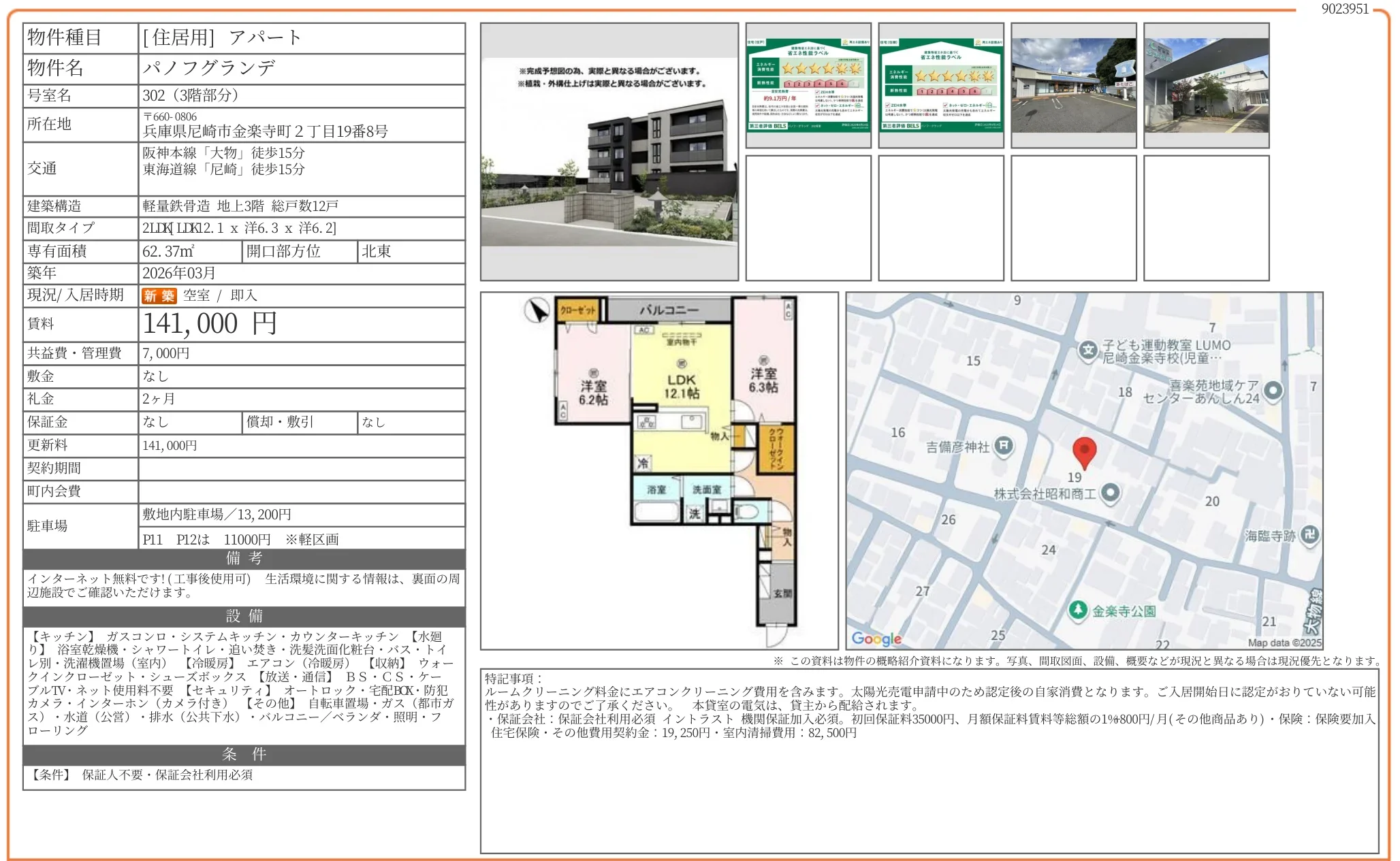The width and height of the screenshot is (1400, 861).
Task: Open the building exterior rendering image
Action: coord(609,152)
